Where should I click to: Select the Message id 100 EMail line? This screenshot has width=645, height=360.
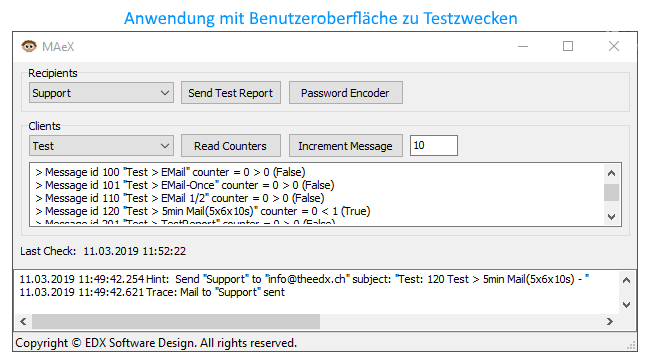pos(170,172)
